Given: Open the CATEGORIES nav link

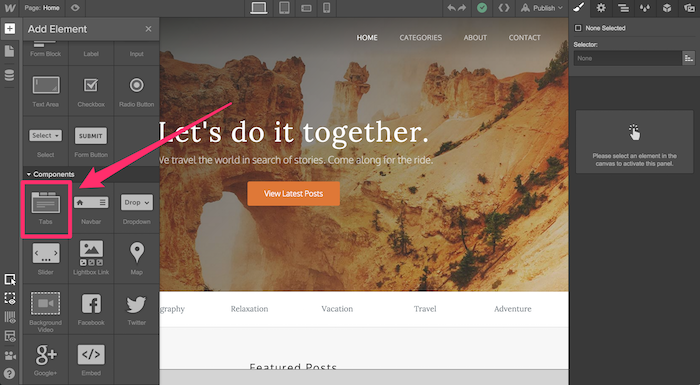Looking at the screenshot, I should click(x=421, y=38).
